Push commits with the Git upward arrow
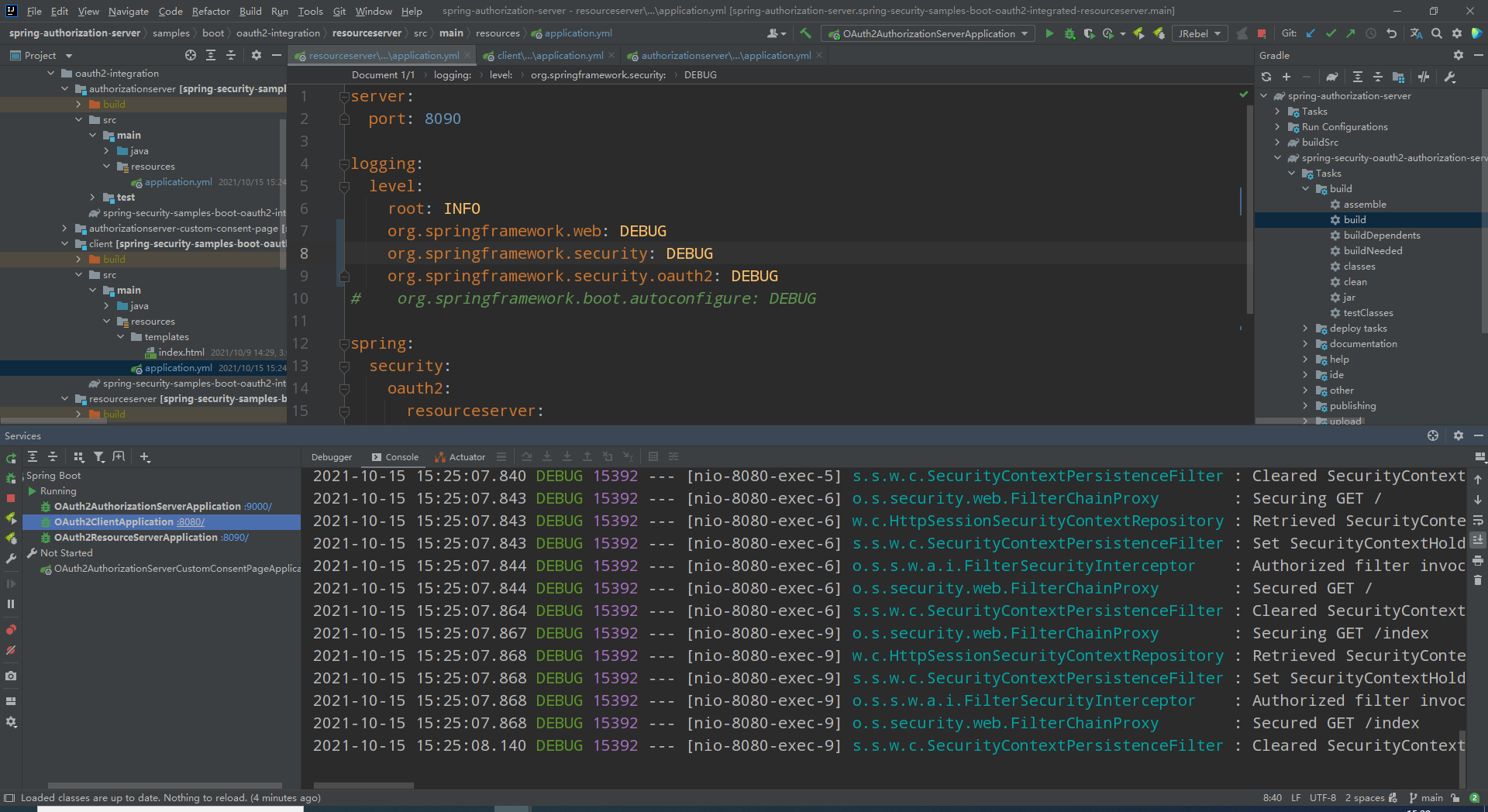Screen dimensions: 1488x812 coord(1351,33)
